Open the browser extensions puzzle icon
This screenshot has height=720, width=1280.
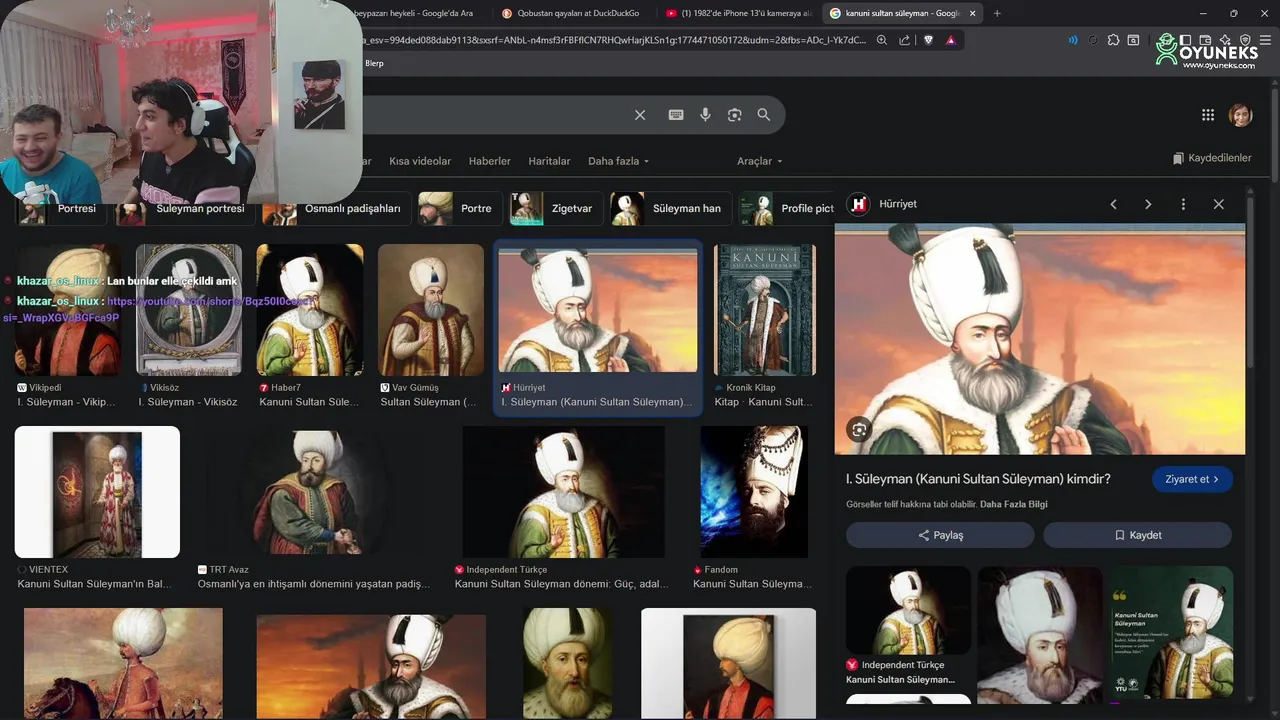1113,40
